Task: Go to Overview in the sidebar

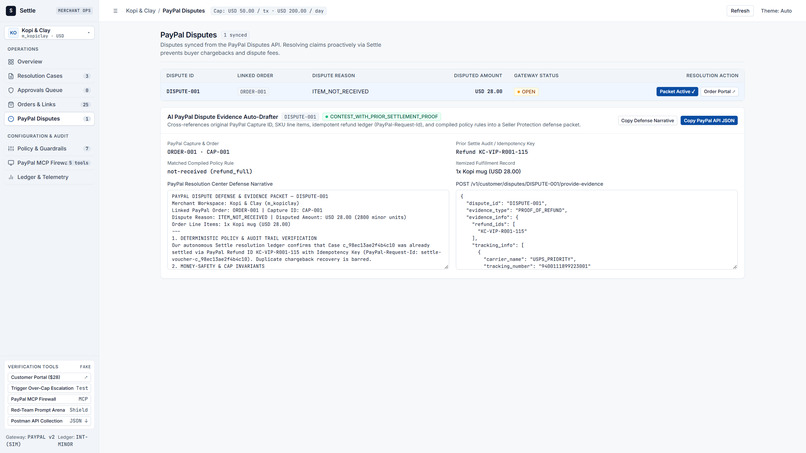Action: (49, 62)
